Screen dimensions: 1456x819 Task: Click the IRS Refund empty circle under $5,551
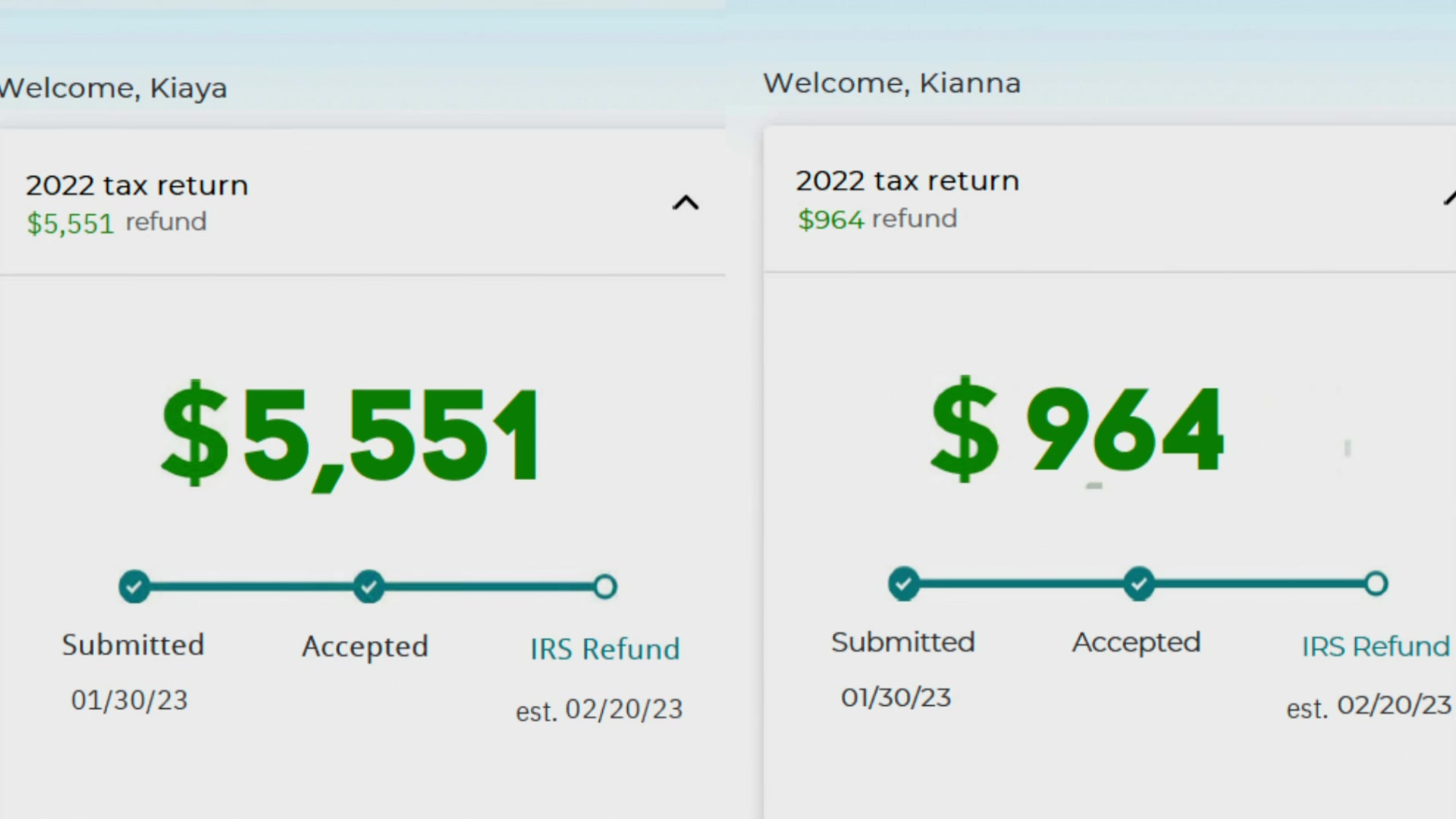click(605, 586)
